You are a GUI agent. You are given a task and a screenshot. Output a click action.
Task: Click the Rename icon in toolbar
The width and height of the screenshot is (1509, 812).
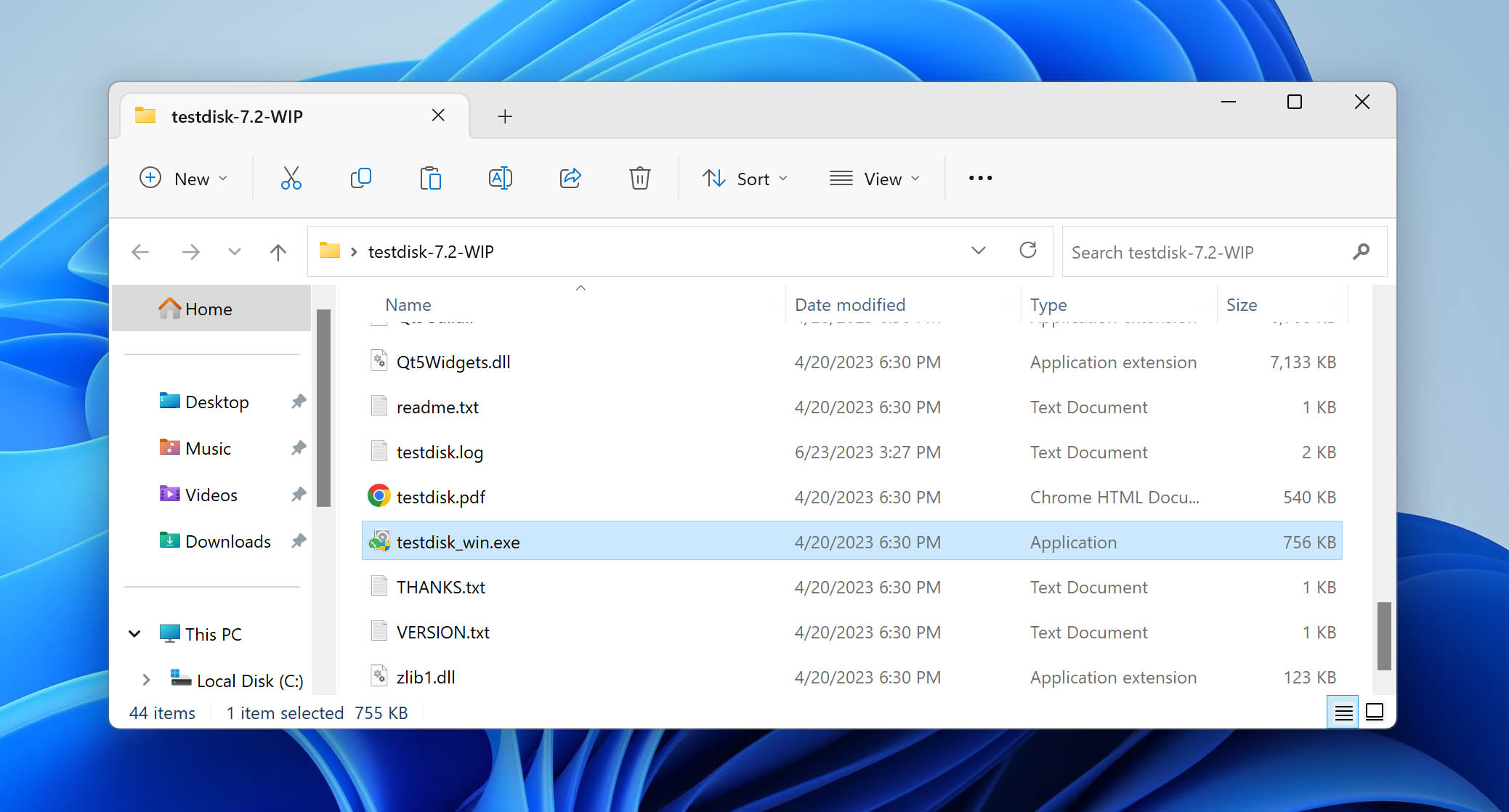[501, 178]
